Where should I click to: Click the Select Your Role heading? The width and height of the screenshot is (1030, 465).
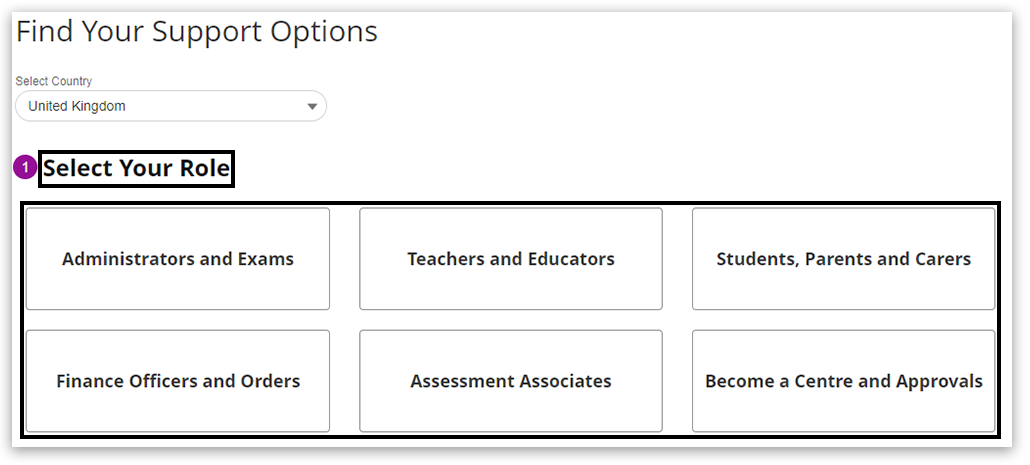136,169
